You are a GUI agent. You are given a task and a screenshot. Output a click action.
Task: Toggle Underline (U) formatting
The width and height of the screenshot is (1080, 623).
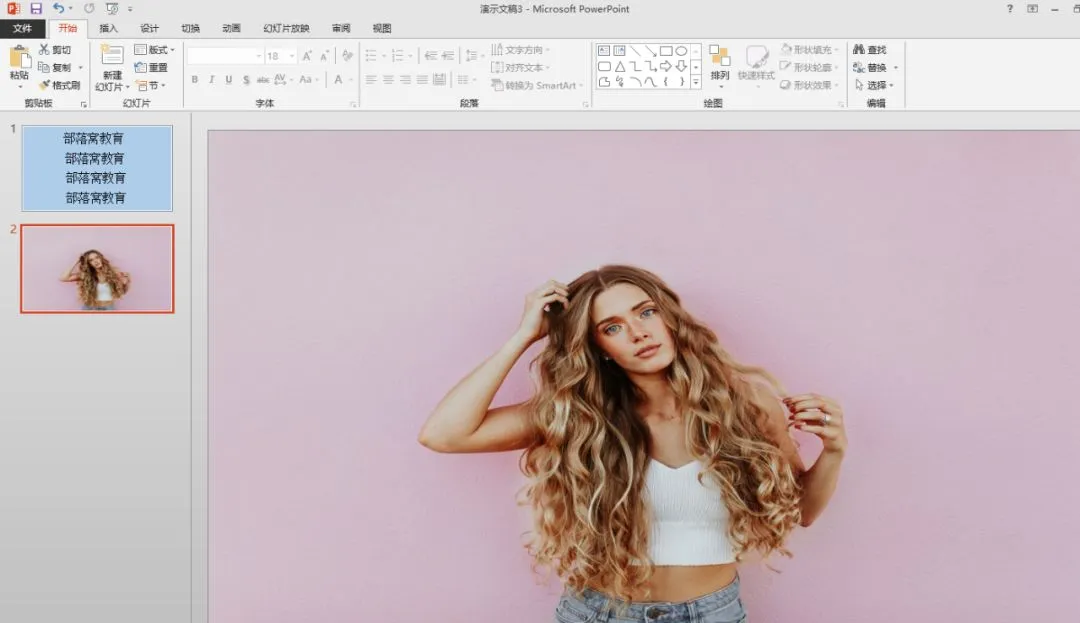229,80
